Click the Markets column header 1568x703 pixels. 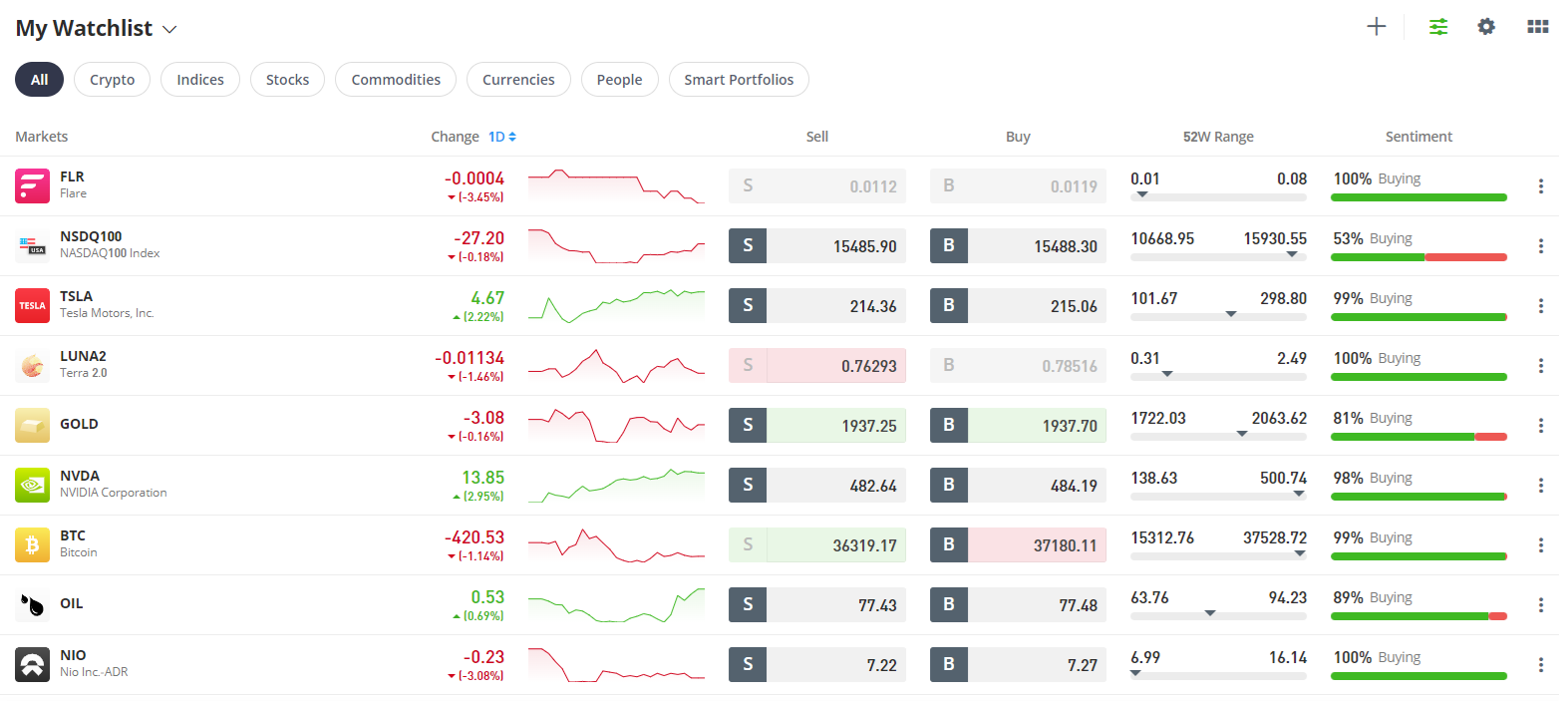point(42,137)
